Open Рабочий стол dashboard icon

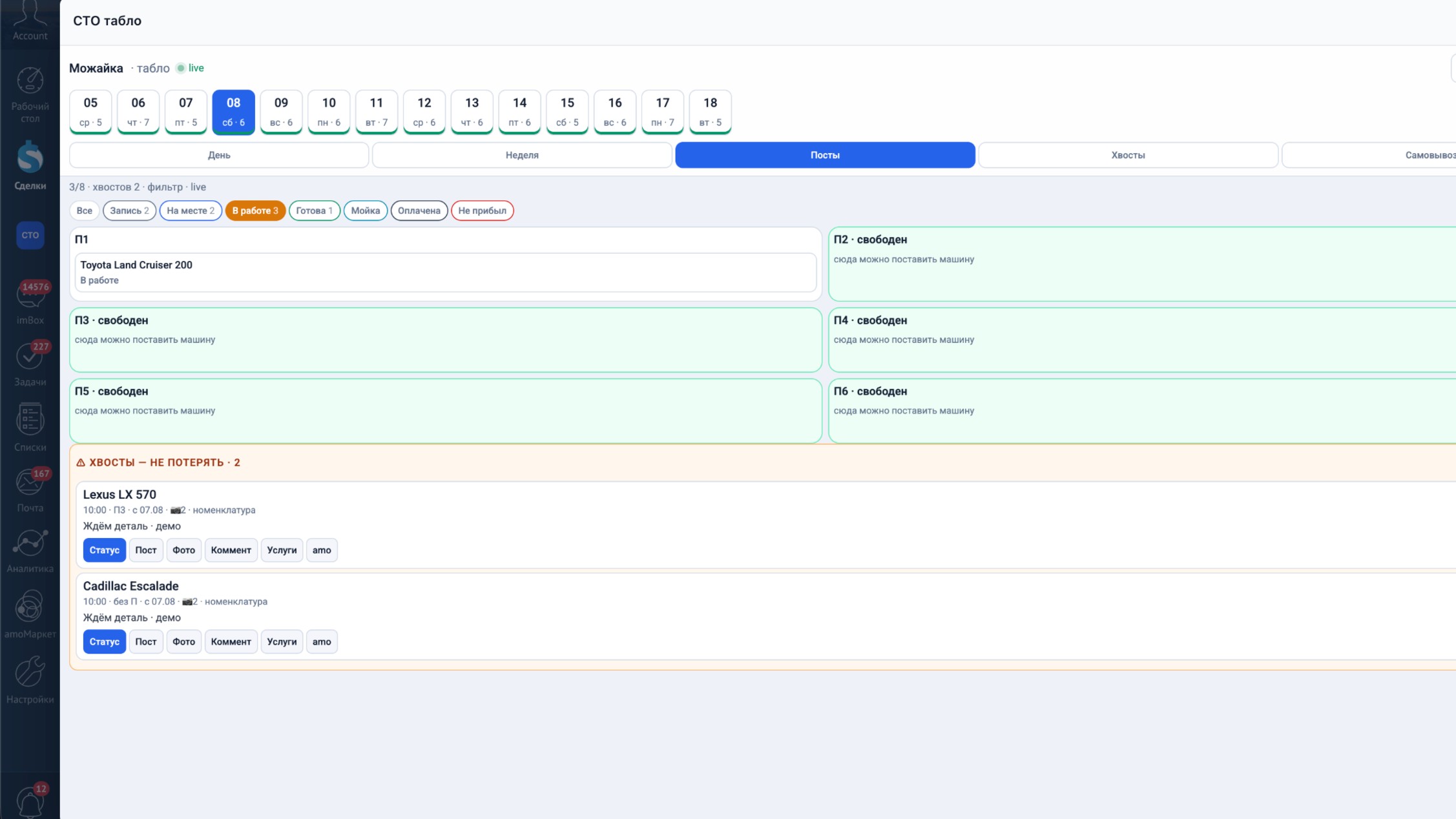pos(30,81)
